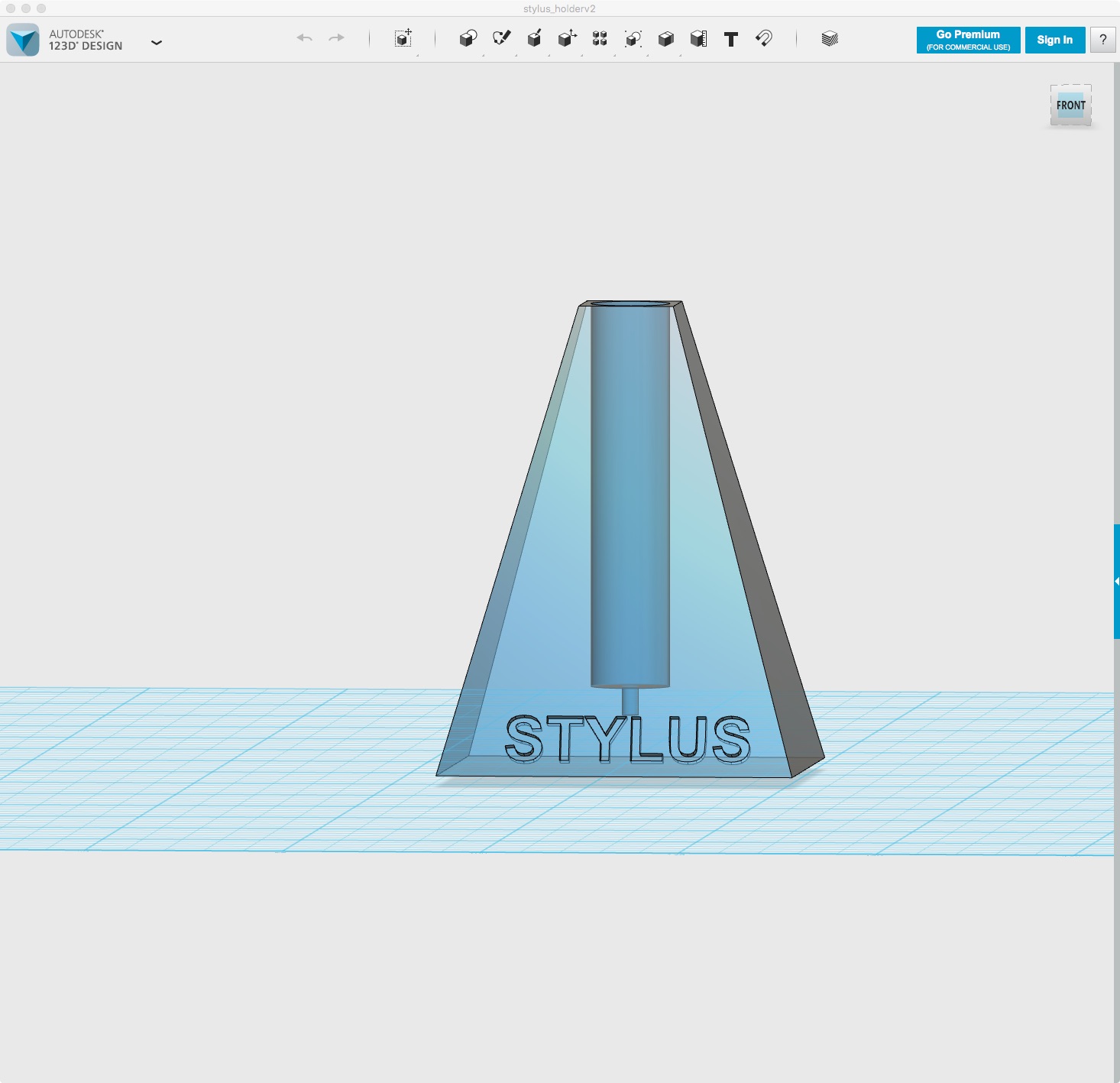The image size is (1120, 1083).
Task: Open the application menu chevron
Action: coord(157,43)
